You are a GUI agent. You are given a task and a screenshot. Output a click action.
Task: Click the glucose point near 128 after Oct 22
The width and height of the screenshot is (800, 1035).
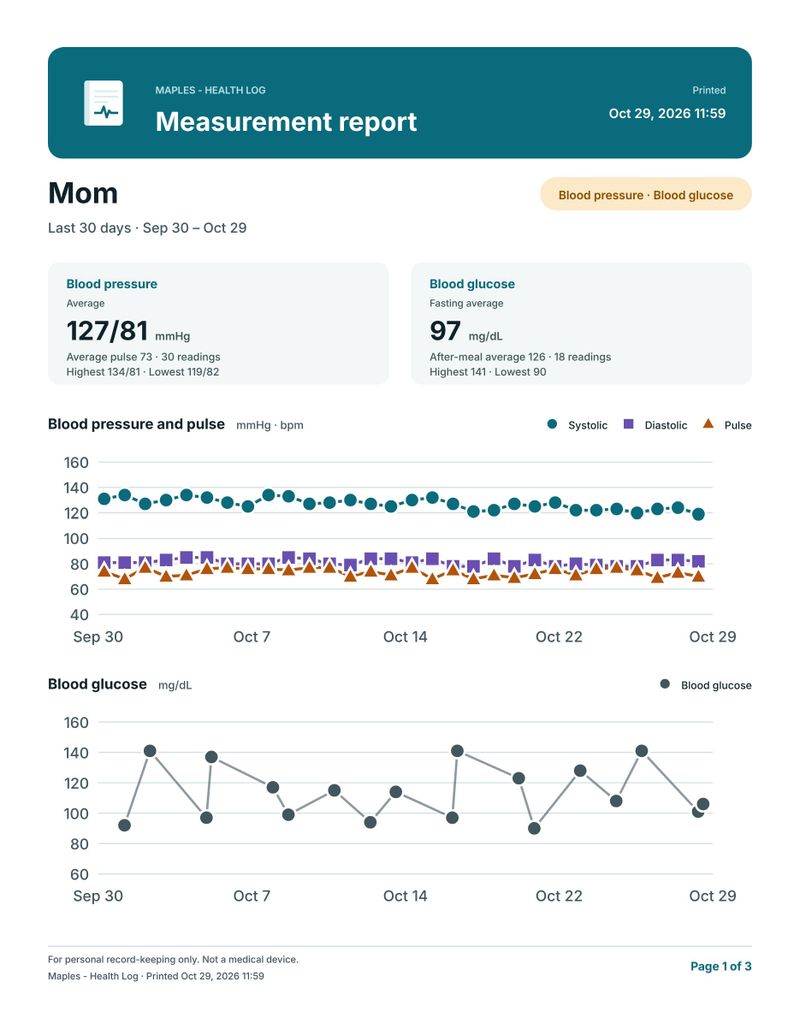(580, 770)
